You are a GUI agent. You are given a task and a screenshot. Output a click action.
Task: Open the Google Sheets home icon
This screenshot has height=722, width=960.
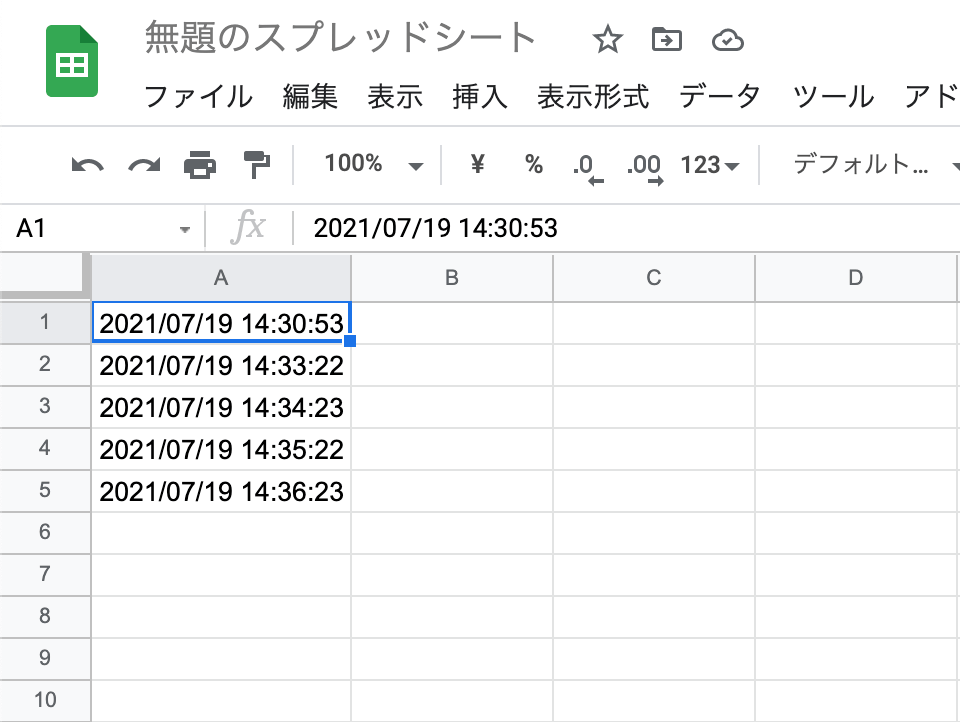[72, 61]
